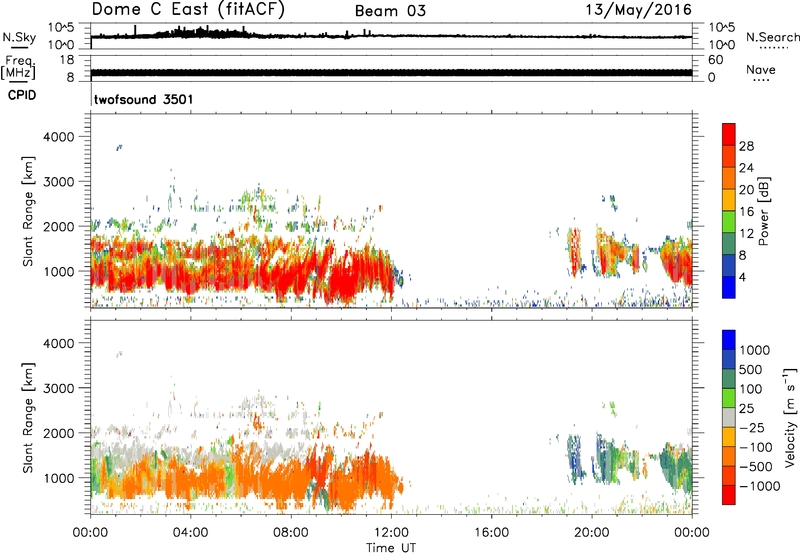The height and width of the screenshot is (554, 800).
Task: Click the '2000' tick on velocity panel axis
Action: [58, 433]
